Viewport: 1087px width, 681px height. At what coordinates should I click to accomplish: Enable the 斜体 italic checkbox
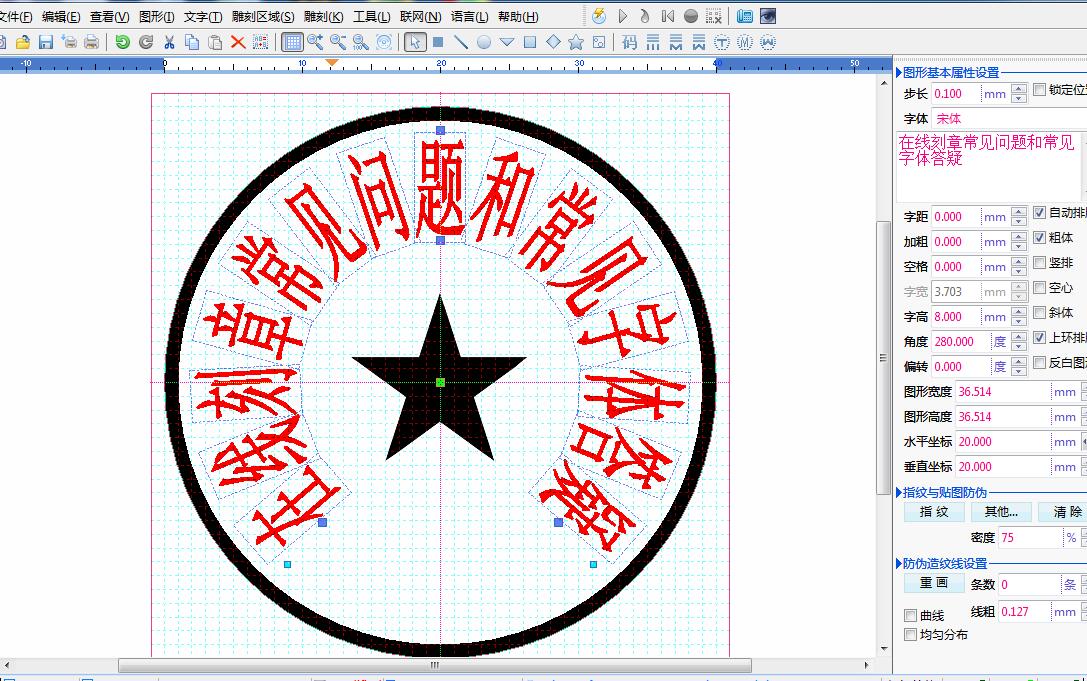click(1039, 313)
